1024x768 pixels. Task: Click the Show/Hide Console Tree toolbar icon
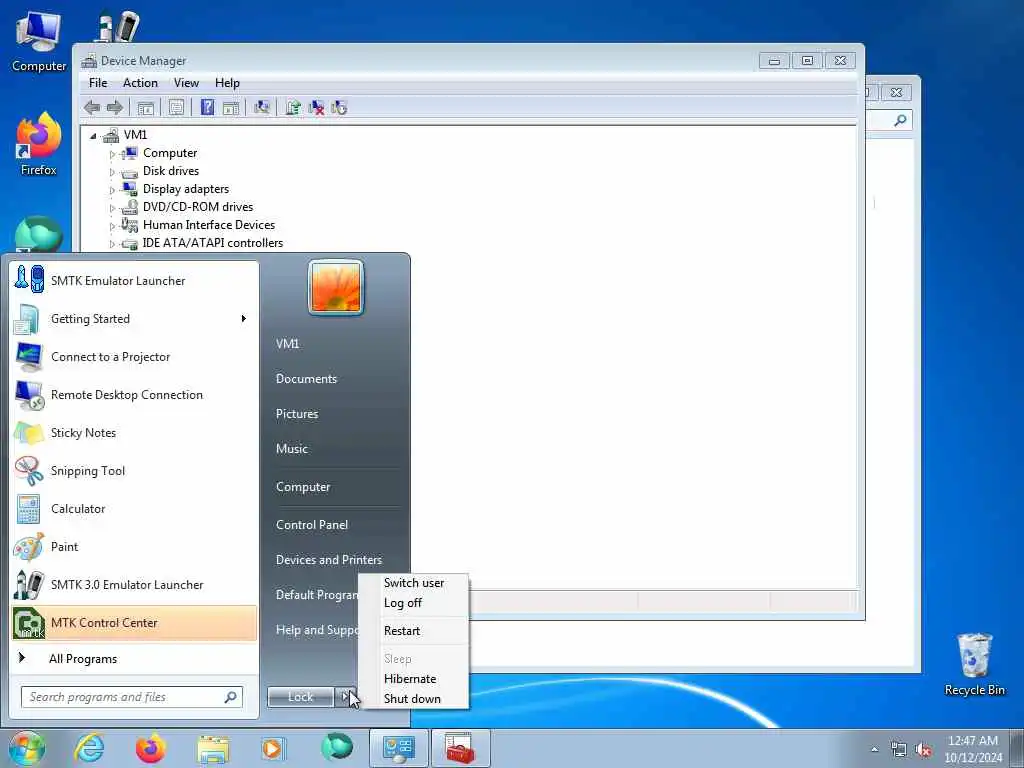[146, 108]
